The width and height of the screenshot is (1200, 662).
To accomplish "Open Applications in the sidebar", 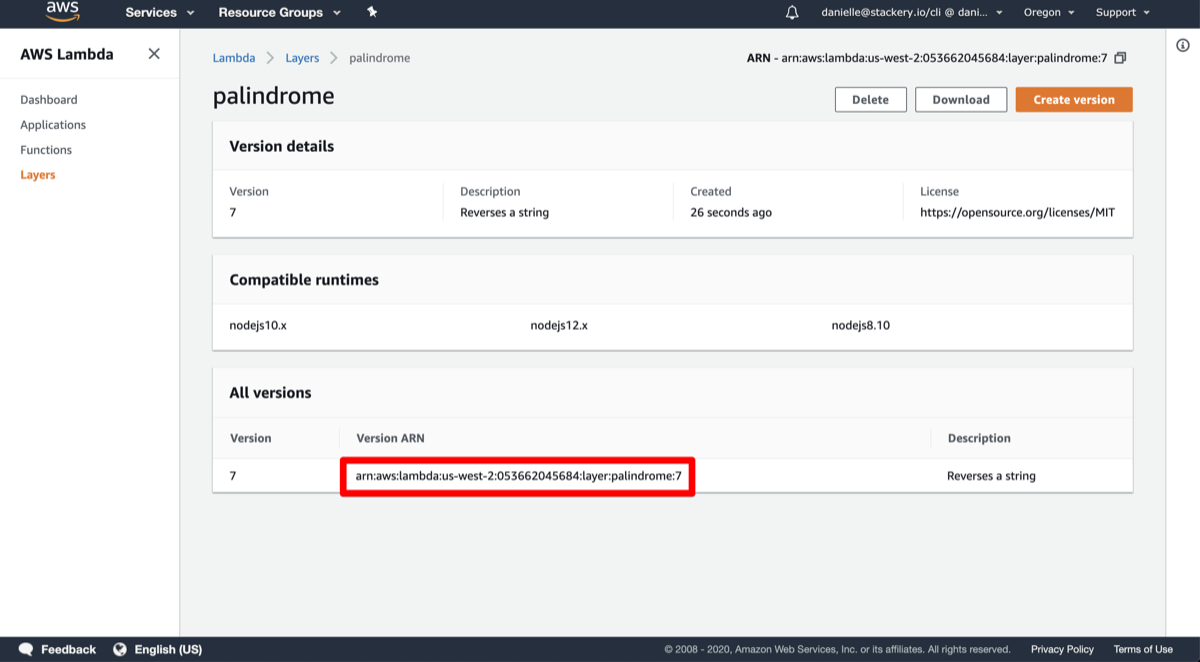I will (x=53, y=125).
